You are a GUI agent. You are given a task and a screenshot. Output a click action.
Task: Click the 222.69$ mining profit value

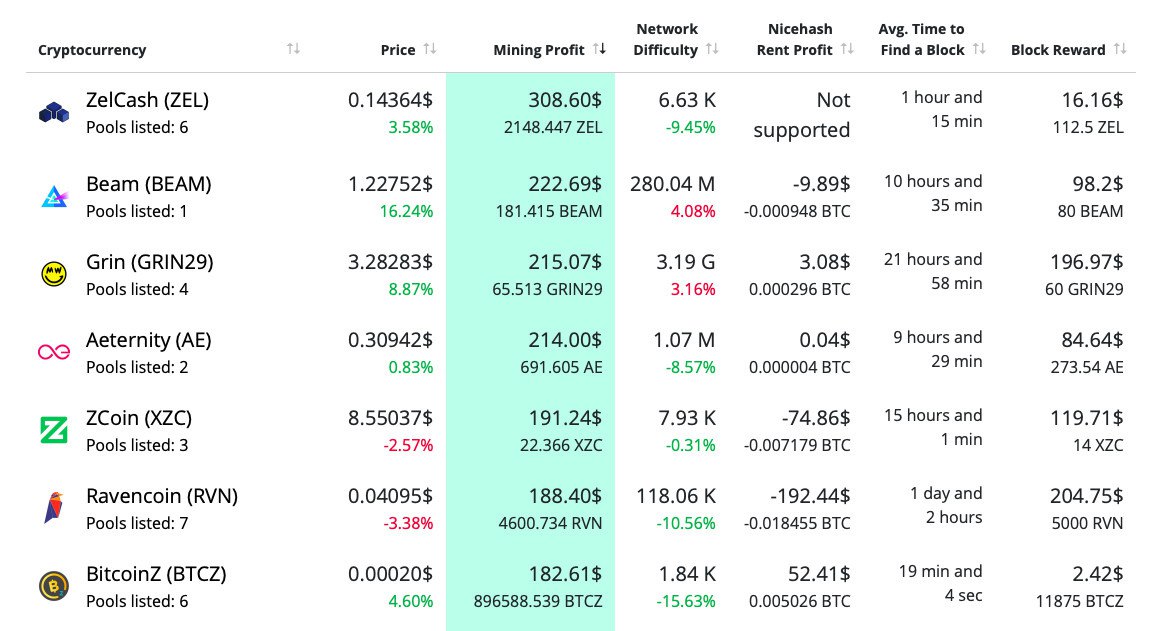click(x=565, y=184)
